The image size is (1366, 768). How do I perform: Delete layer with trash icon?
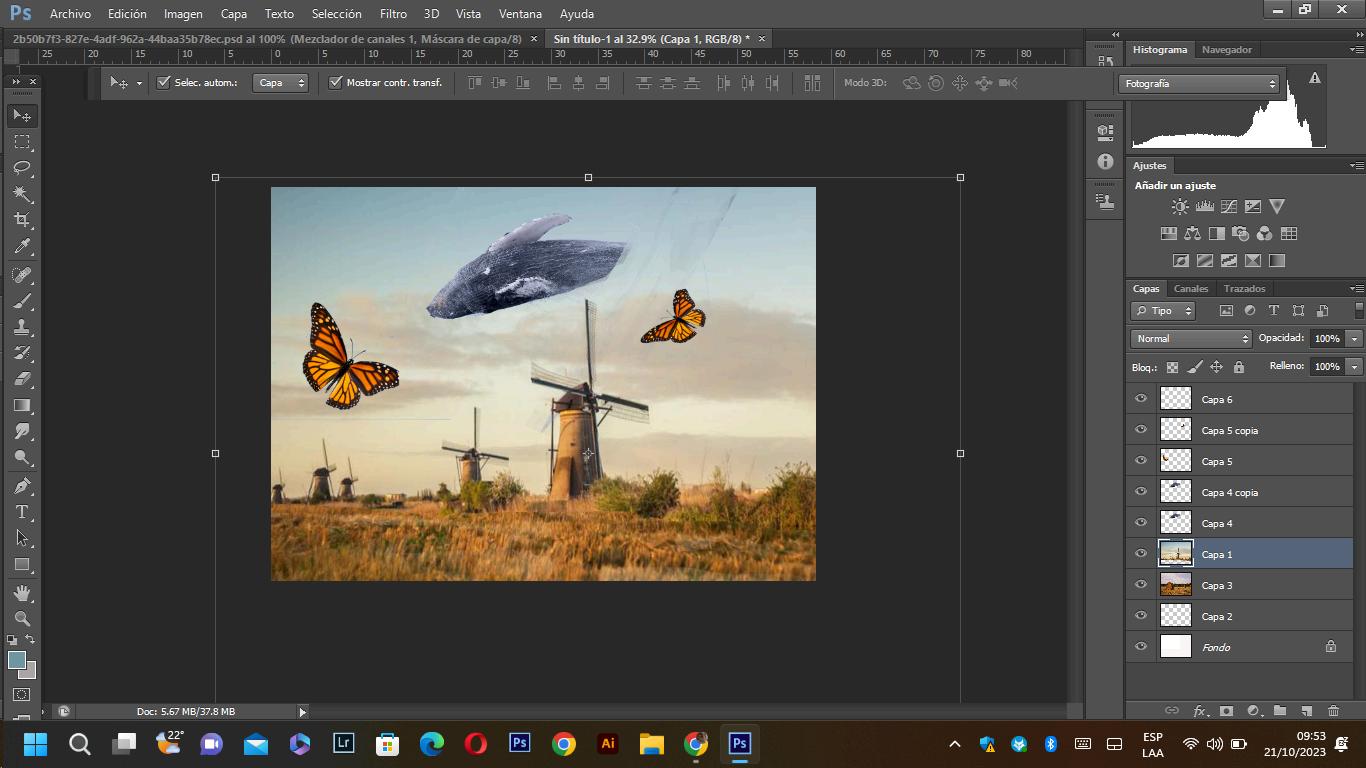pos(1333,711)
